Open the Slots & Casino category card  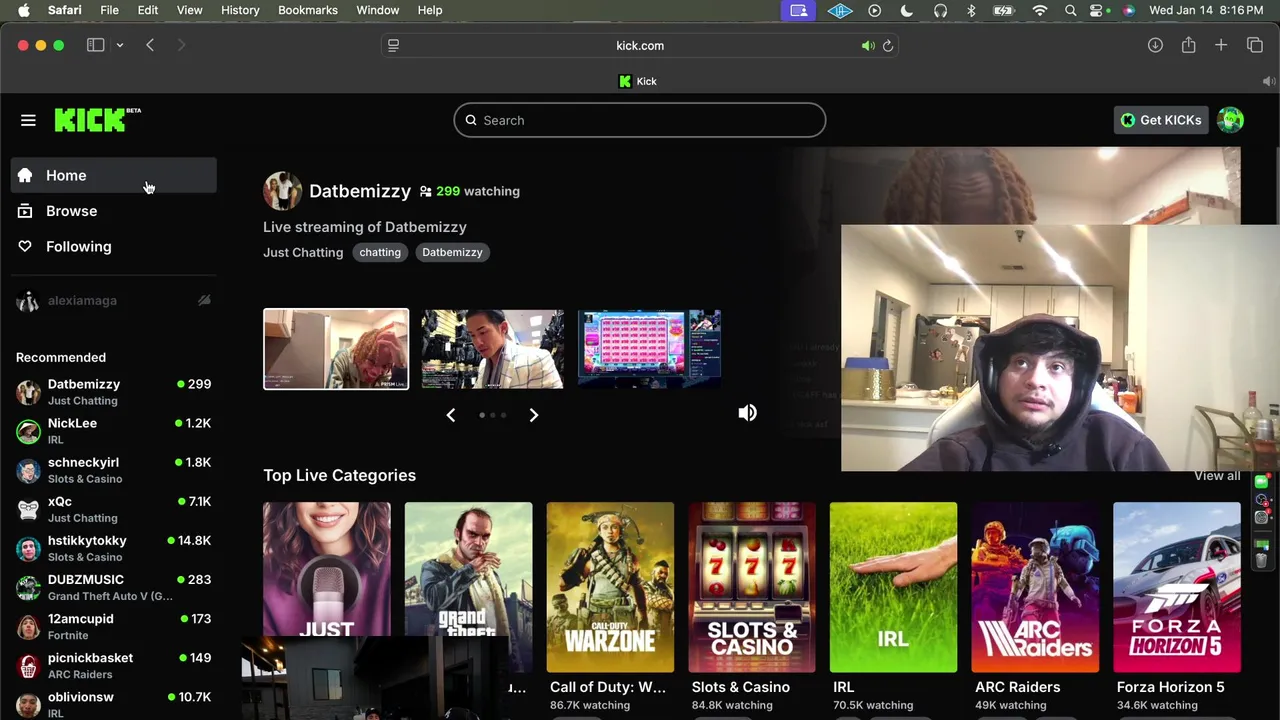click(x=752, y=586)
